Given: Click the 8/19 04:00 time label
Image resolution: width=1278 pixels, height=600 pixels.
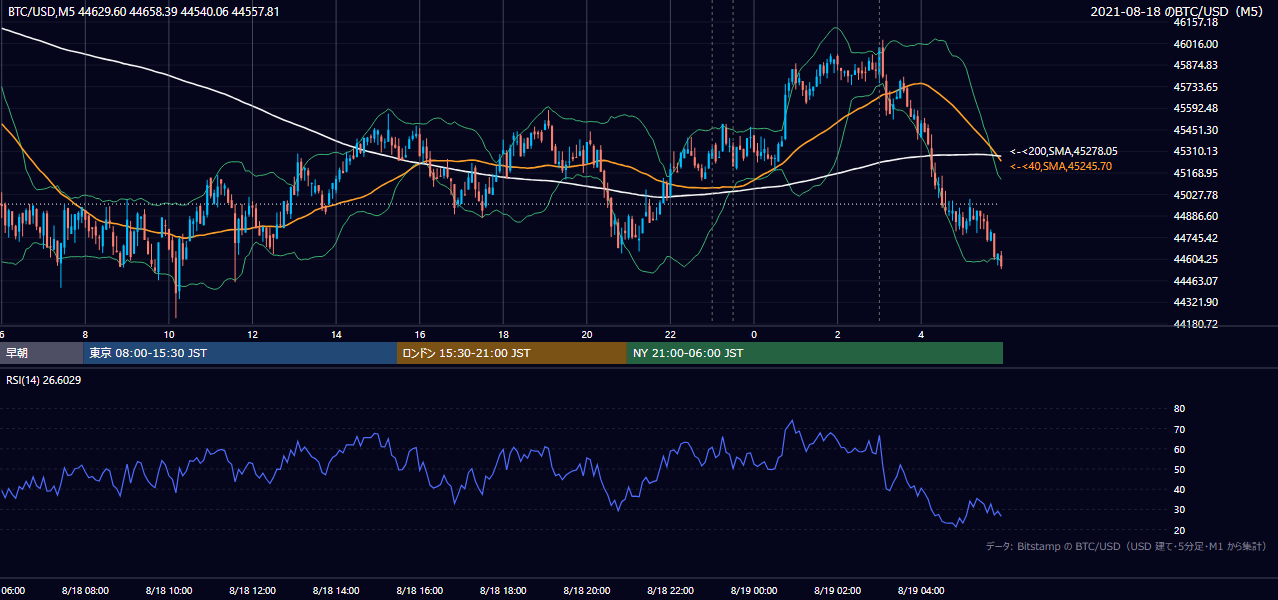Looking at the screenshot, I should click(x=921, y=591).
